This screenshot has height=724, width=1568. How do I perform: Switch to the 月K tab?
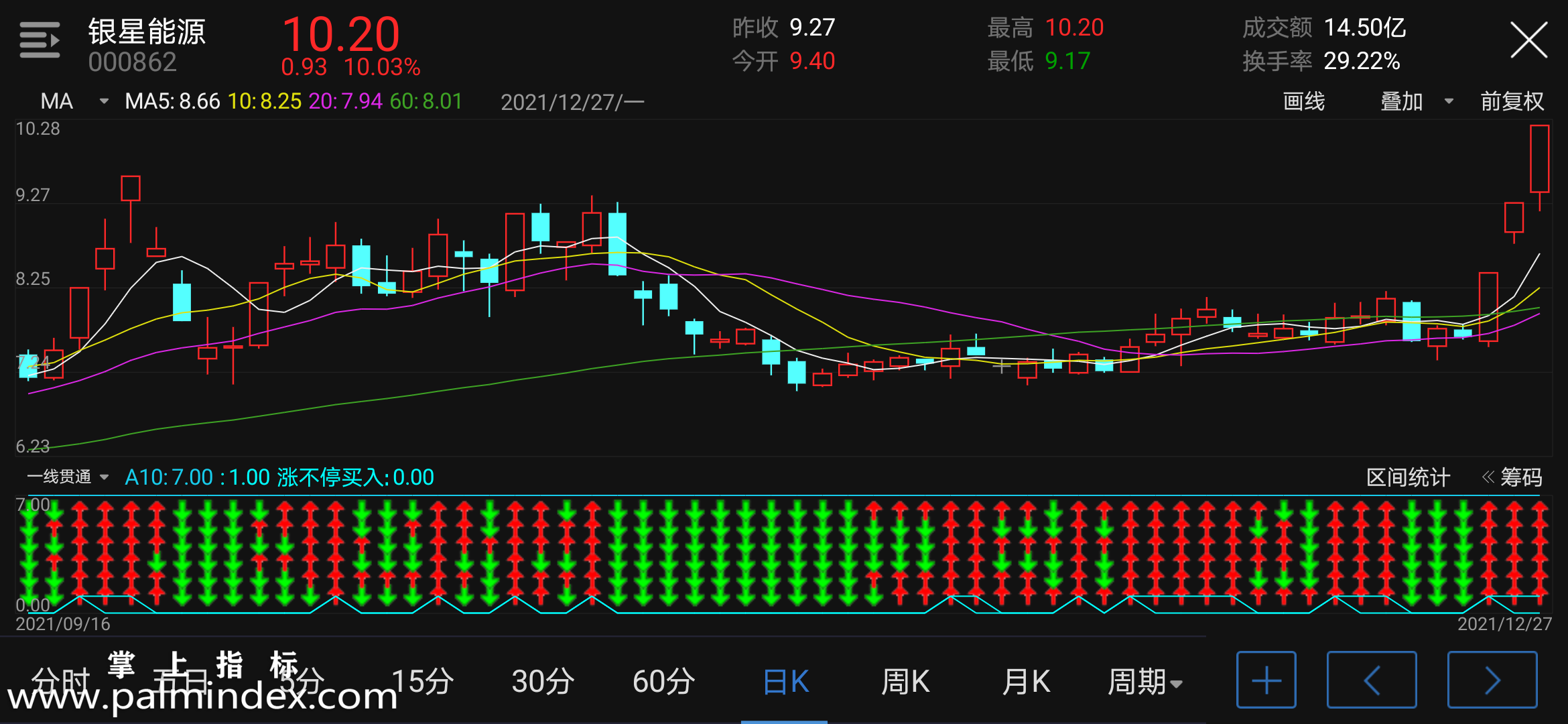click(x=1026, y=682)
